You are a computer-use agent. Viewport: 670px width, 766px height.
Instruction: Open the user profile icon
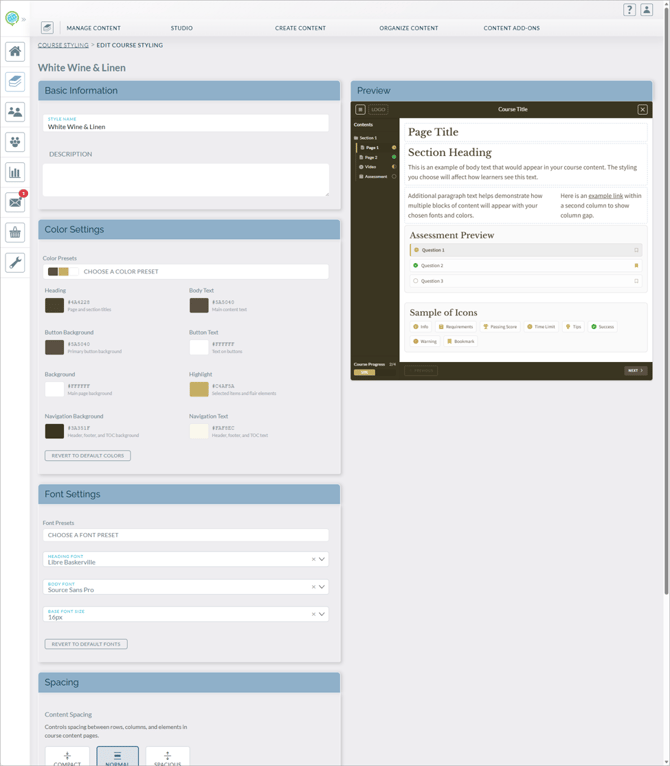pyautogui.click(x=647, y=10)
